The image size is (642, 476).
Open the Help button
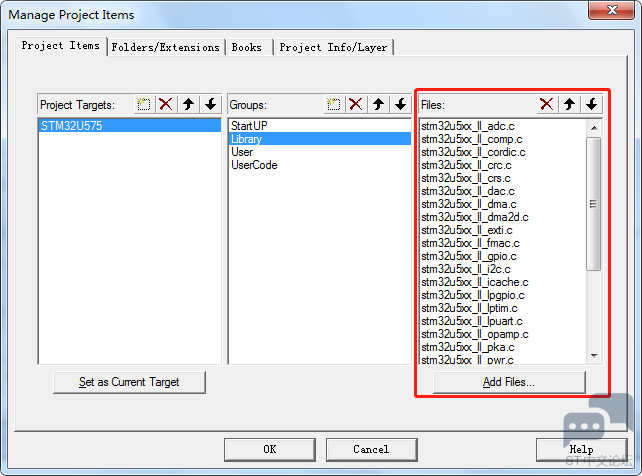tap(581, 449)
